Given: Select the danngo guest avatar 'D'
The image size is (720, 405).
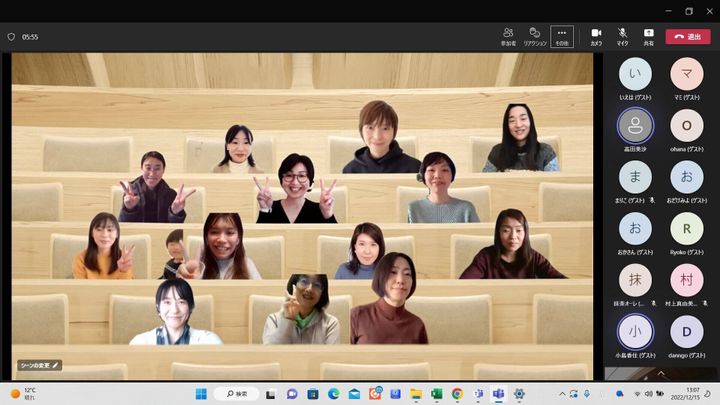Looking at the screenshot, I should coord(686,331).
